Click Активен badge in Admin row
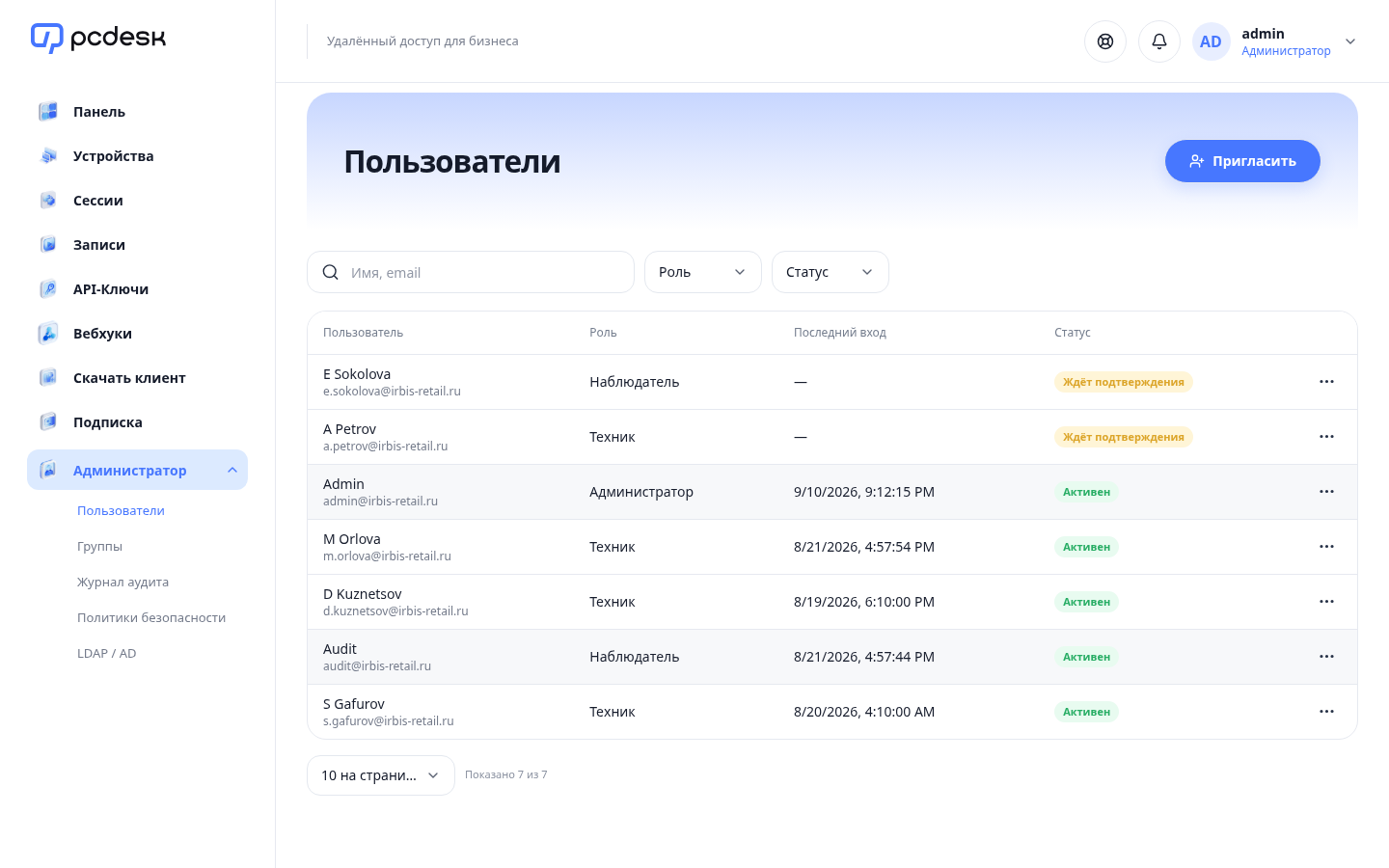 (1086, 492)
